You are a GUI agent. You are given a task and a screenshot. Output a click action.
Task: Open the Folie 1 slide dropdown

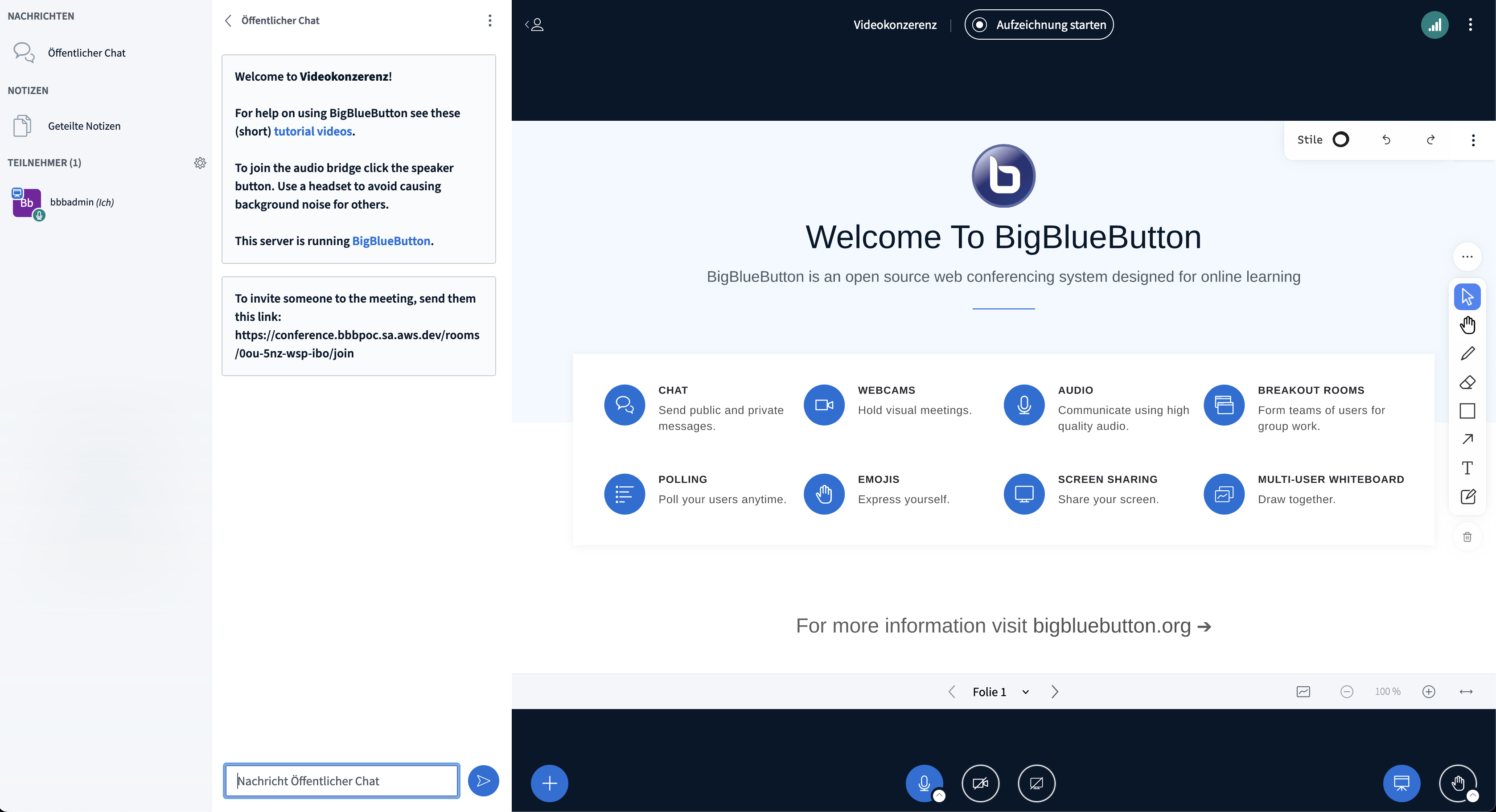[x=1000, y=692]
